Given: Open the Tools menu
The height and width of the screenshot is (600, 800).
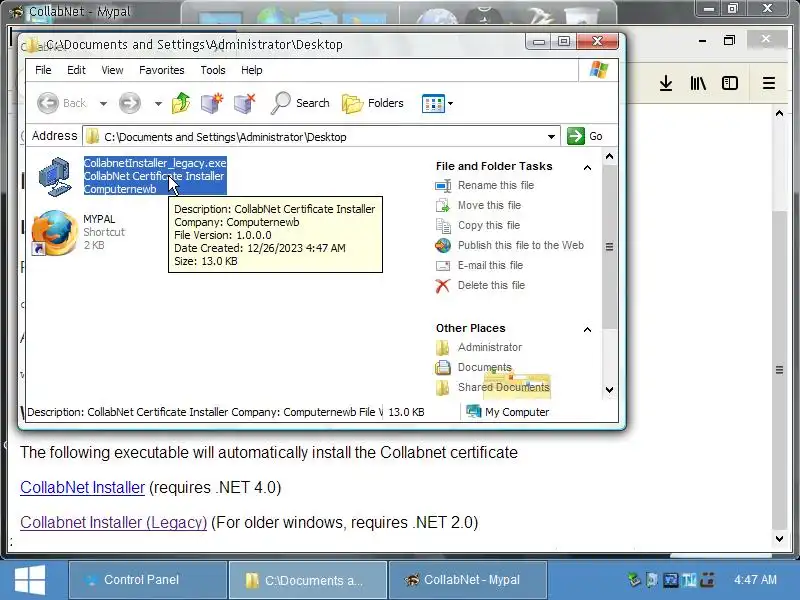Looking at the screenshot, I should click(x=213, y=70).
